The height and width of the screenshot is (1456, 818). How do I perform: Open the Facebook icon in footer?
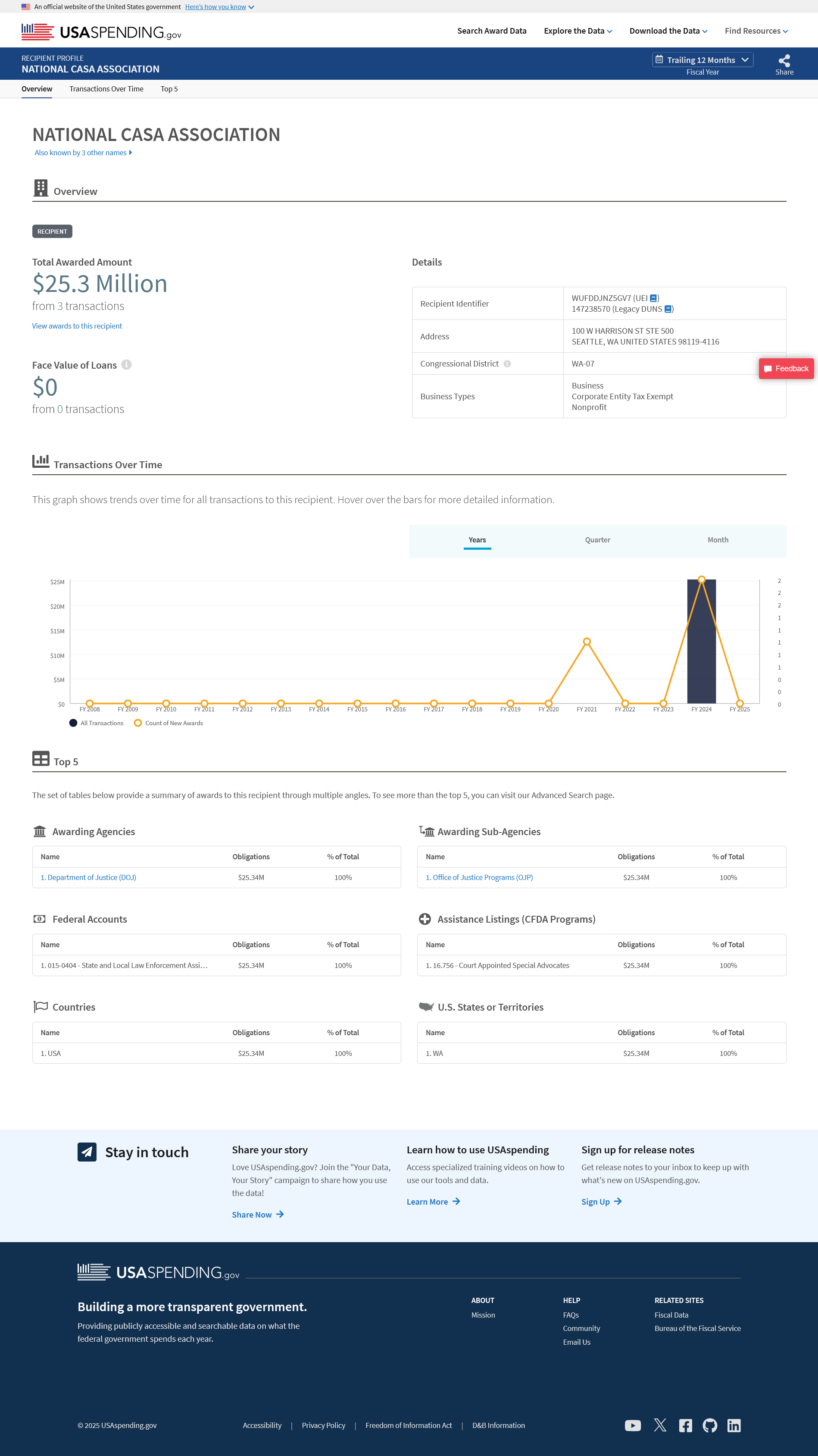[x=685, y=1425]
